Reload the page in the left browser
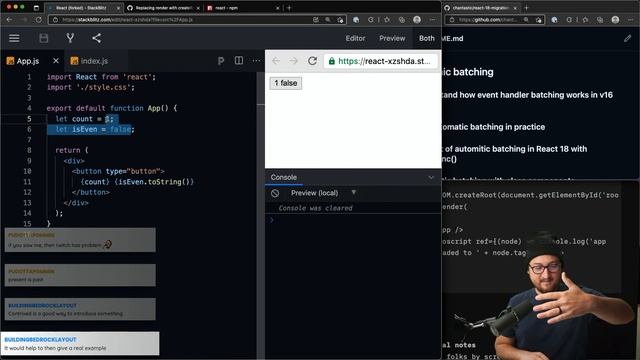Screen dimensions: 640x360 tap(38, 20)
